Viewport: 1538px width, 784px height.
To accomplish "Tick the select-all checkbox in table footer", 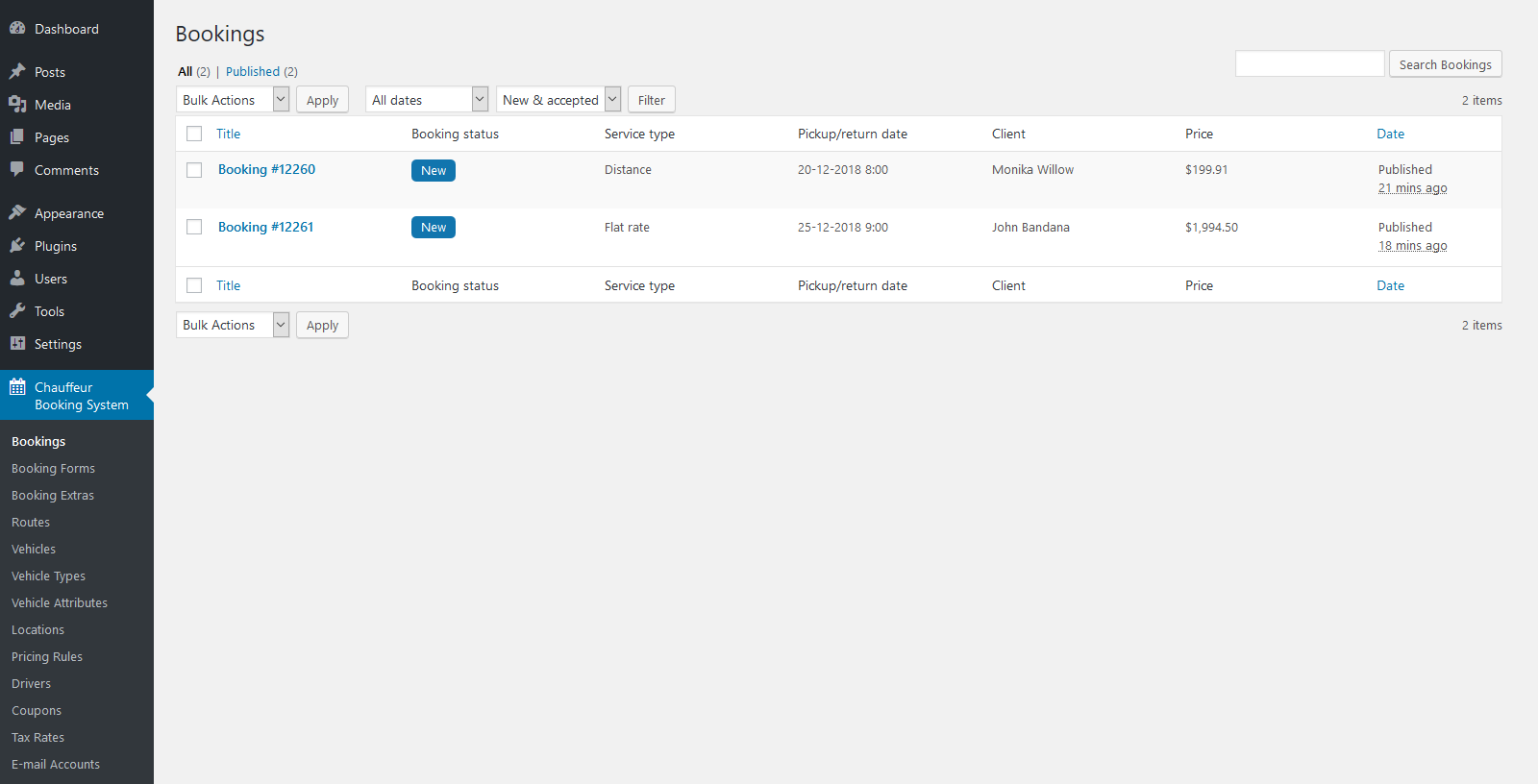I will [x=194, y=285].
